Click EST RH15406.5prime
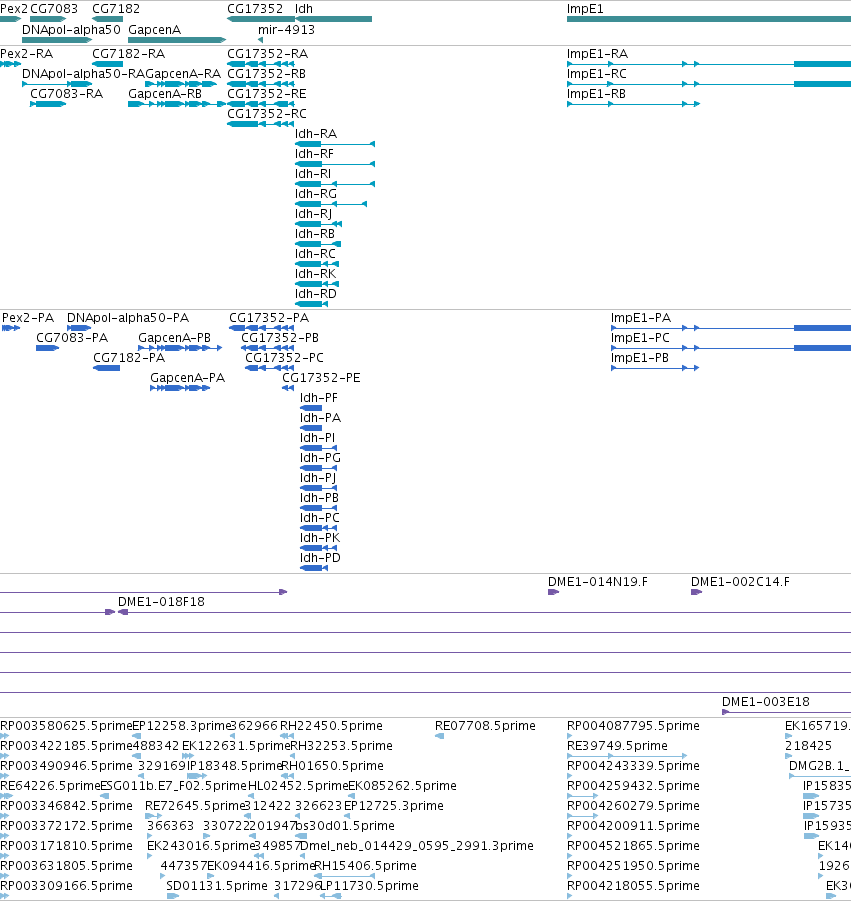The width and height of the screenshot is (851, 901). (x=365, y=866)
